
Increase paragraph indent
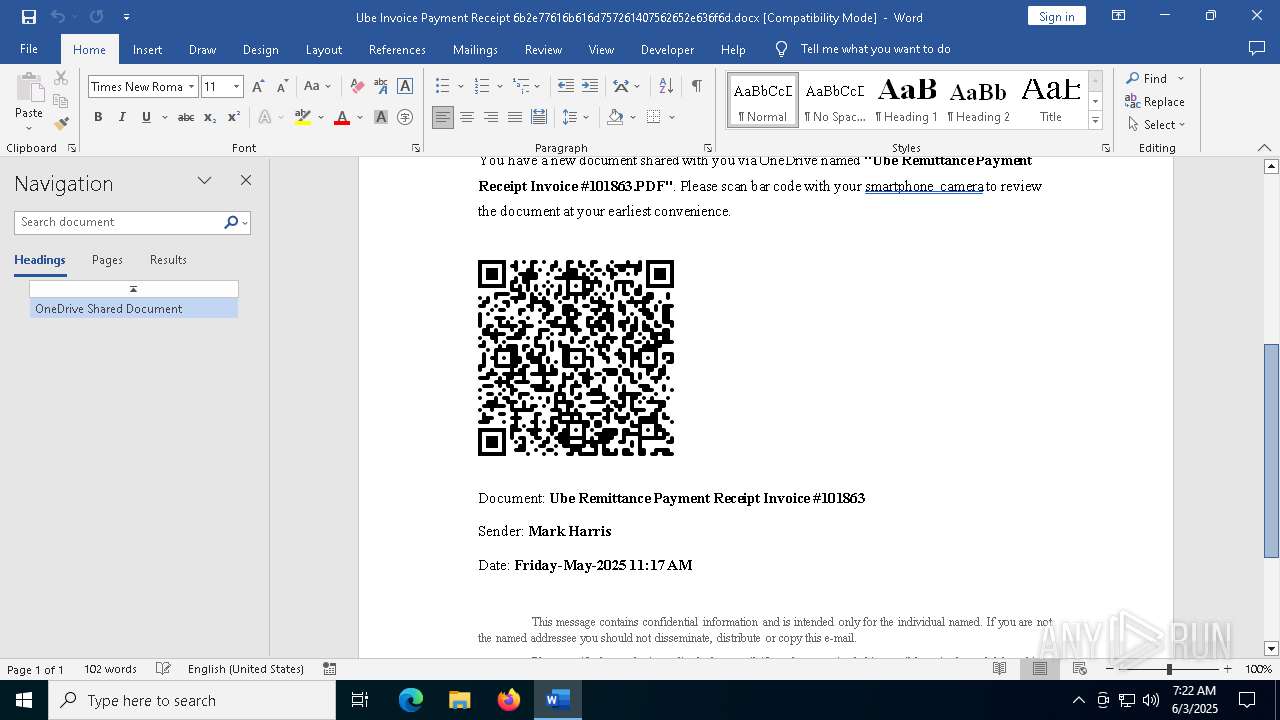click(x=590, y=87)
